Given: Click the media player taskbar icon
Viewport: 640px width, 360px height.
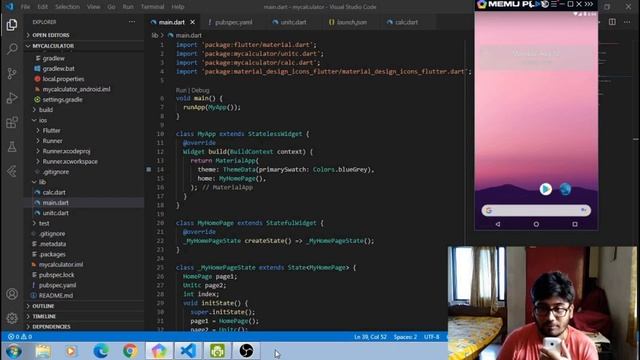Looking at the screenshot, I should click(x=71, y=351).
